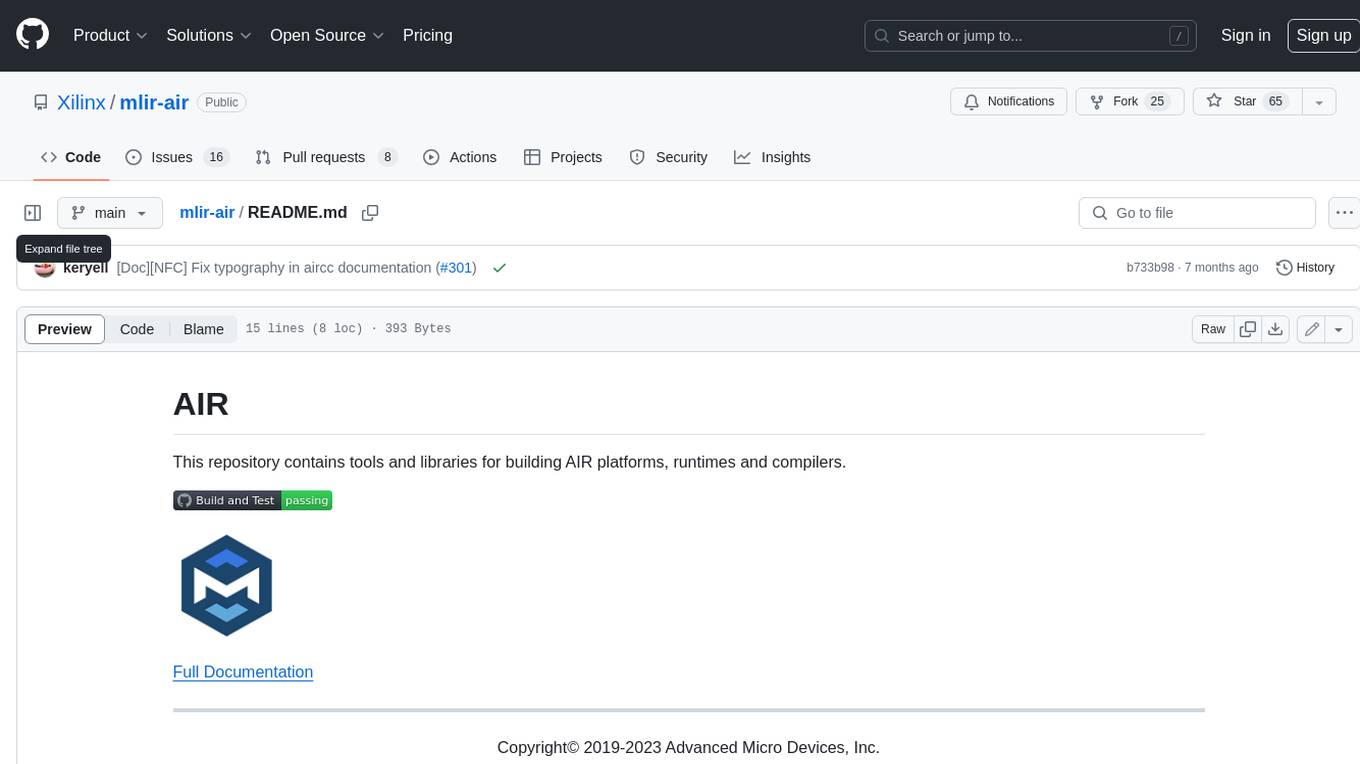Switch to the Insights tab

772,157
